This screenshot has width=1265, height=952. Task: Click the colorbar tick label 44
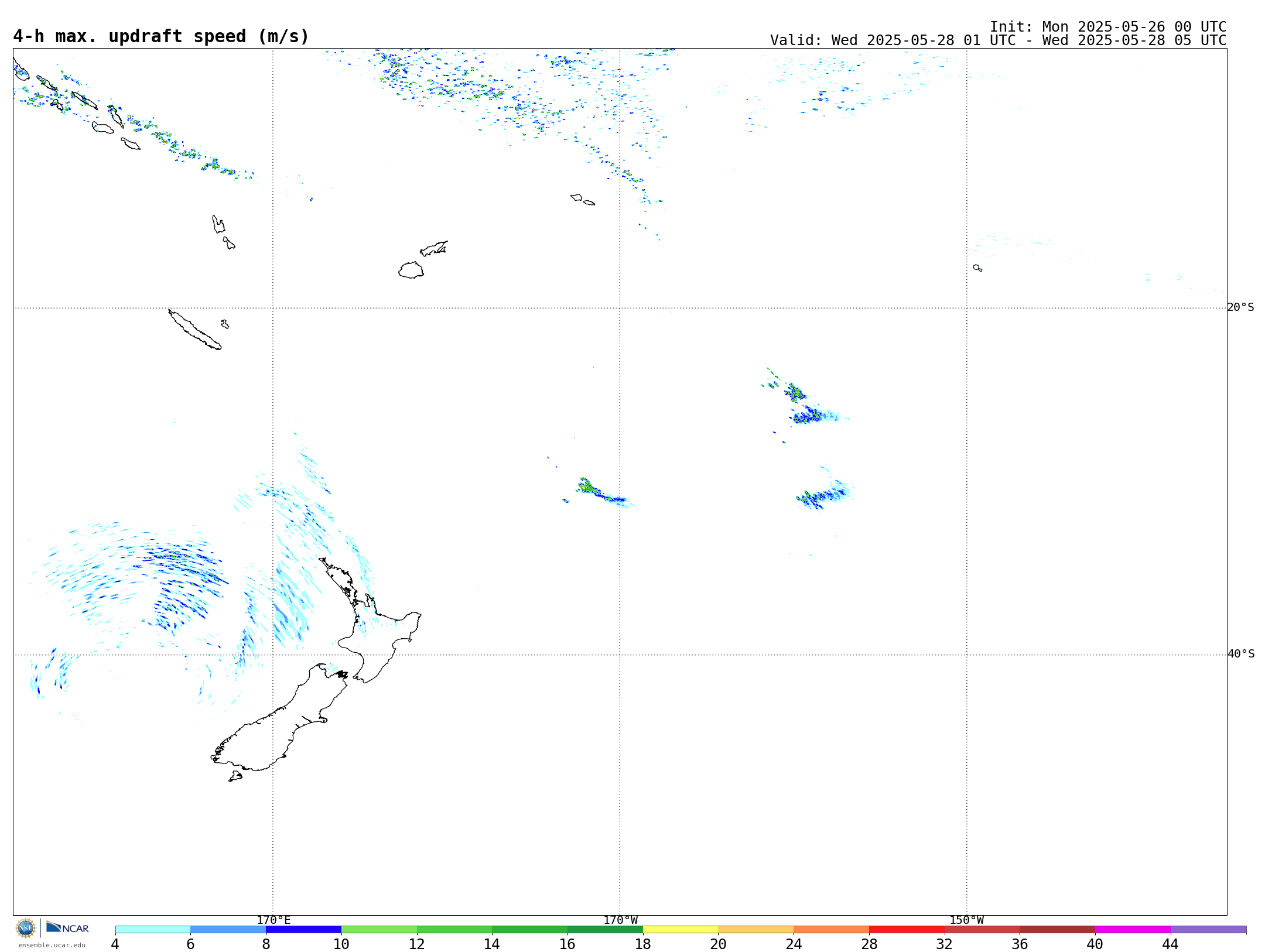click(1171, 944)
